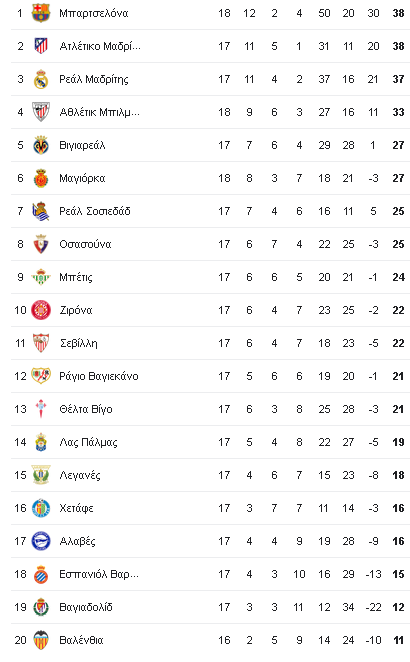Click the Atlético Madrid crest icon
Image resolution: width=410 pixels, height=662 pixels.
click(x=41, y=46)
